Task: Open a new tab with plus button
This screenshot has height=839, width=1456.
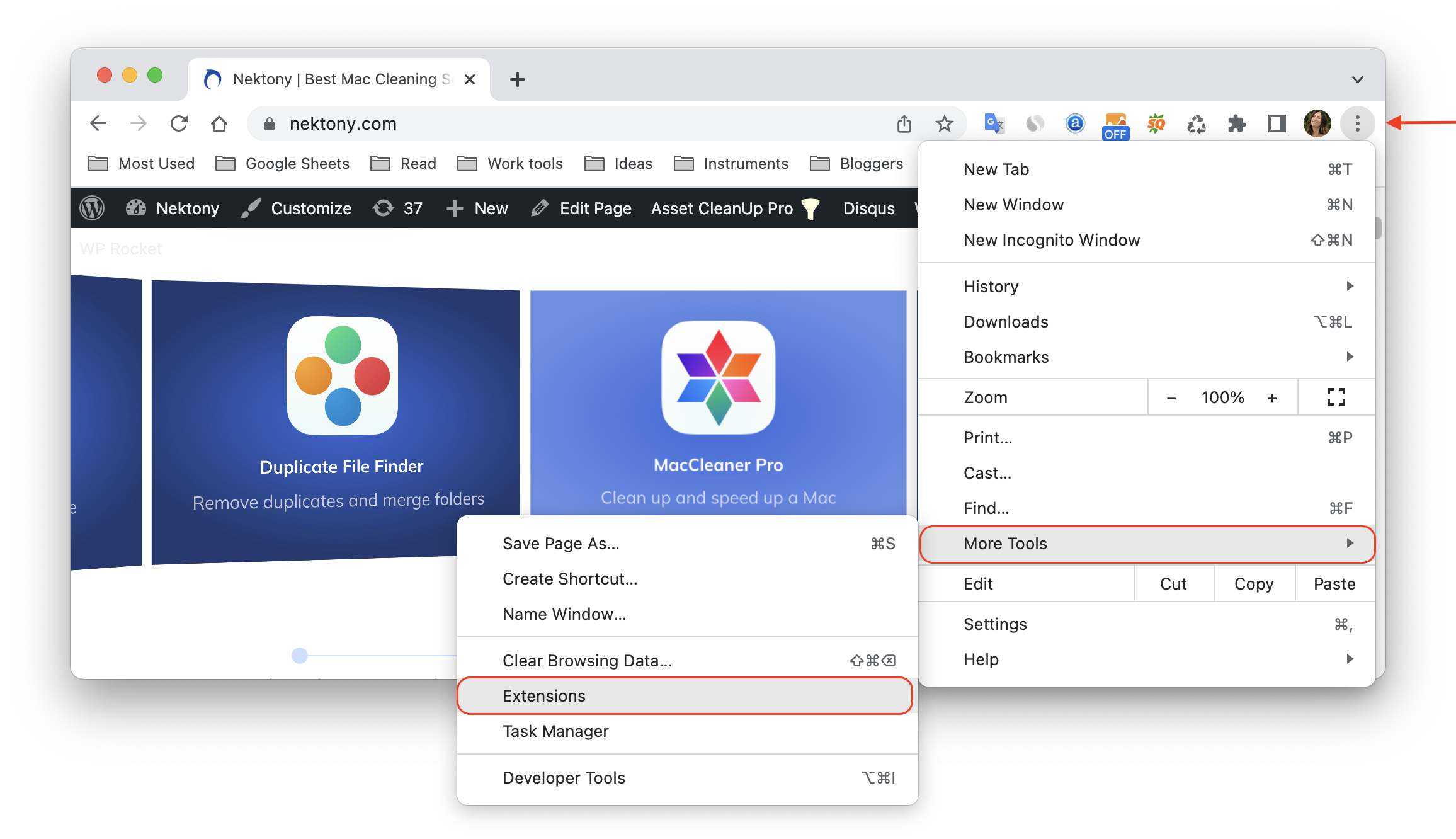Action: [x=518, y=79]
